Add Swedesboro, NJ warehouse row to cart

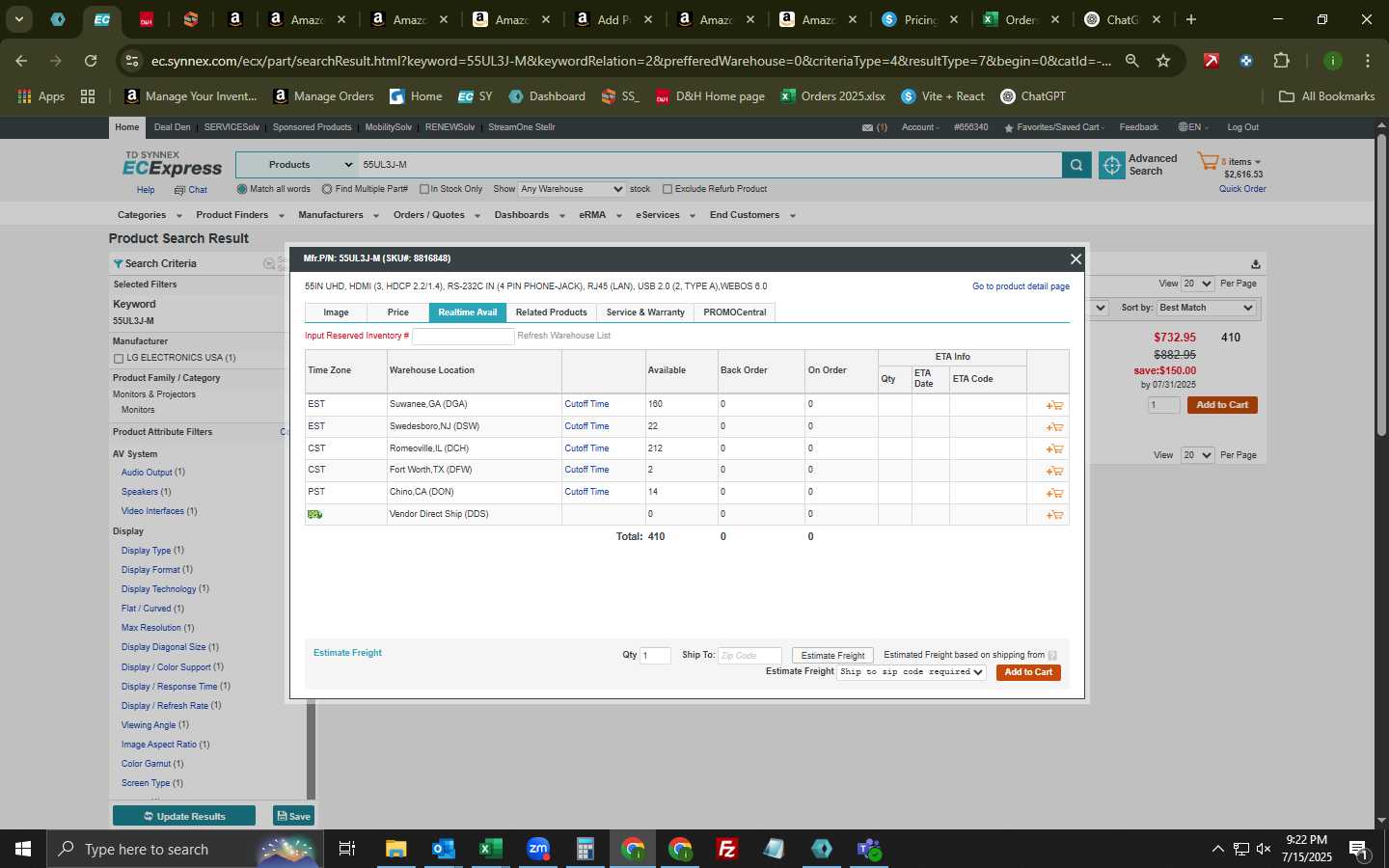pos(1054,427)
